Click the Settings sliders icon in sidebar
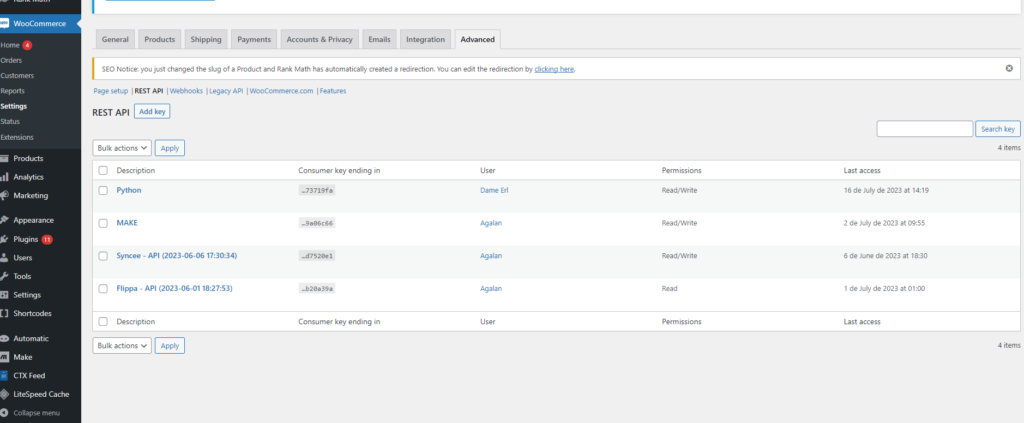 4,295
